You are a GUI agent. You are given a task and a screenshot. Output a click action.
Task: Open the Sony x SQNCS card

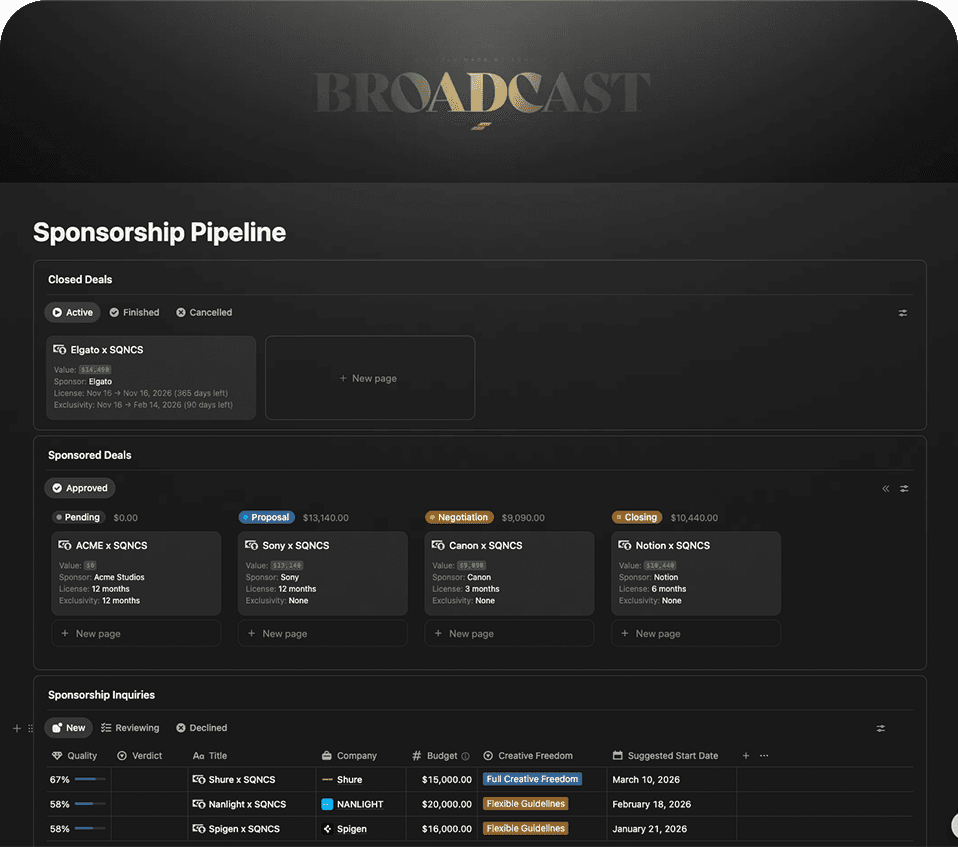point(323,573)
